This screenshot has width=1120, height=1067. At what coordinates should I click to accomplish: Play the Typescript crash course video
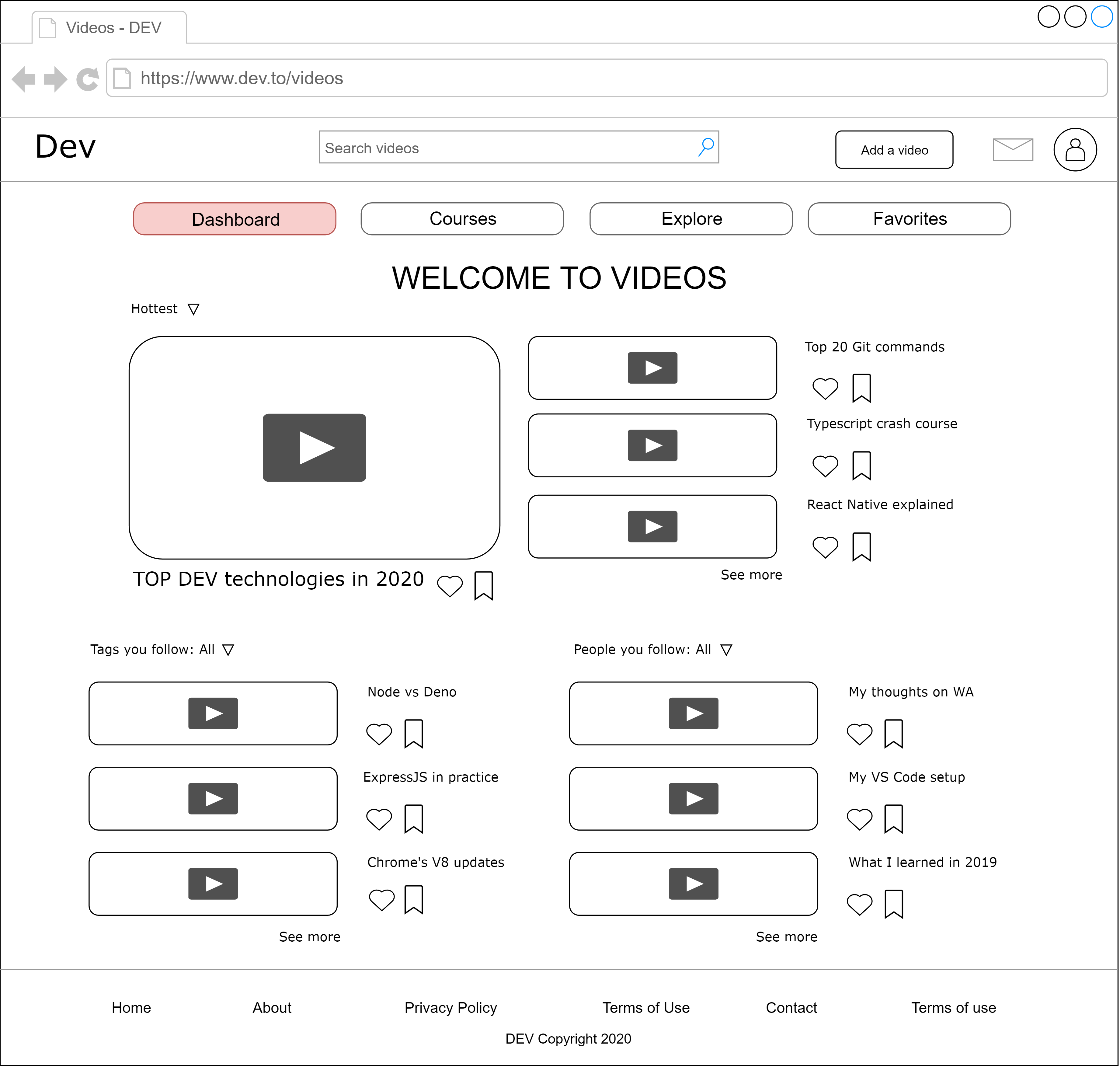click(x=653, y=445)
